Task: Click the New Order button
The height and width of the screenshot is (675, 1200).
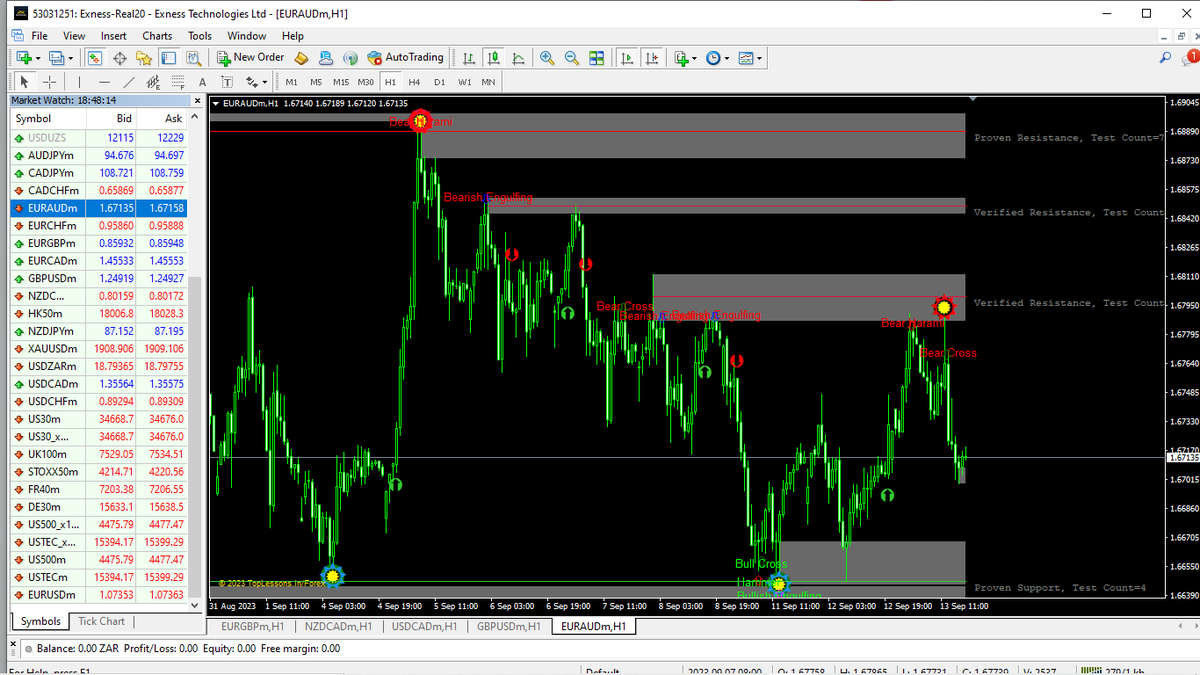Action: (251, 58)
